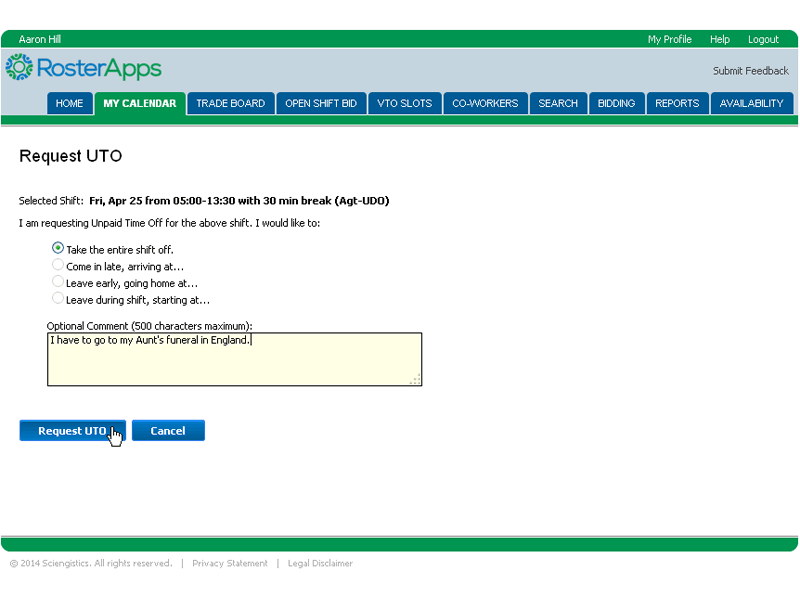Image resolution: width=800 pixels, height=600 pixels.
Task: Open the OPEN SHIFT BID tab
Action: [320, 103]
